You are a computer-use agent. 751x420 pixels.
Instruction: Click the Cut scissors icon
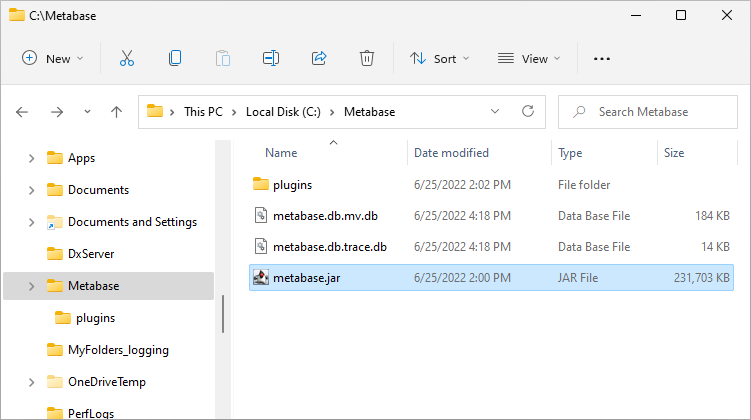click(127, 58)
